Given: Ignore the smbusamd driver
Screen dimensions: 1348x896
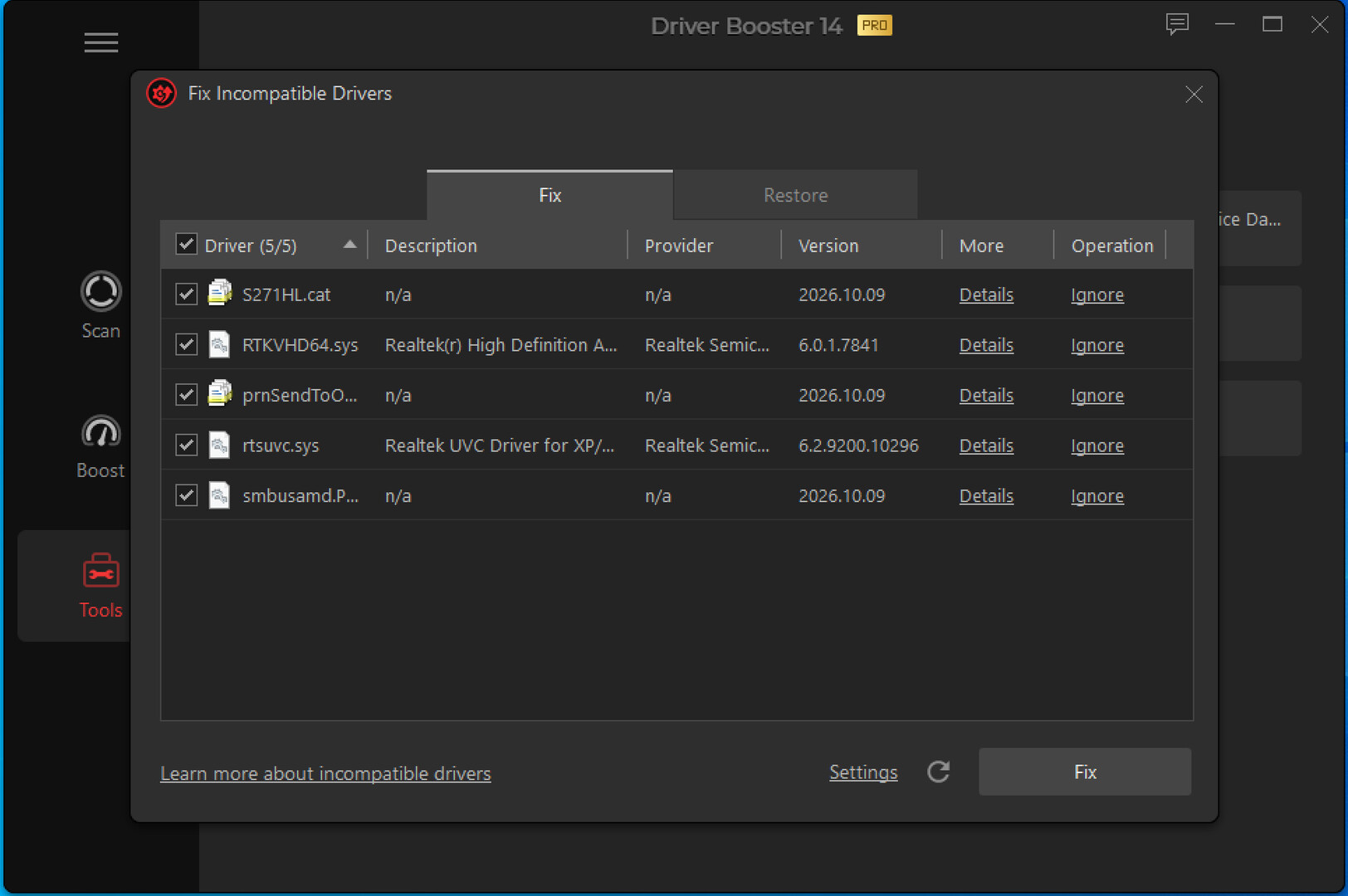Looking at the screenshot, I should tap(1097, 496).
